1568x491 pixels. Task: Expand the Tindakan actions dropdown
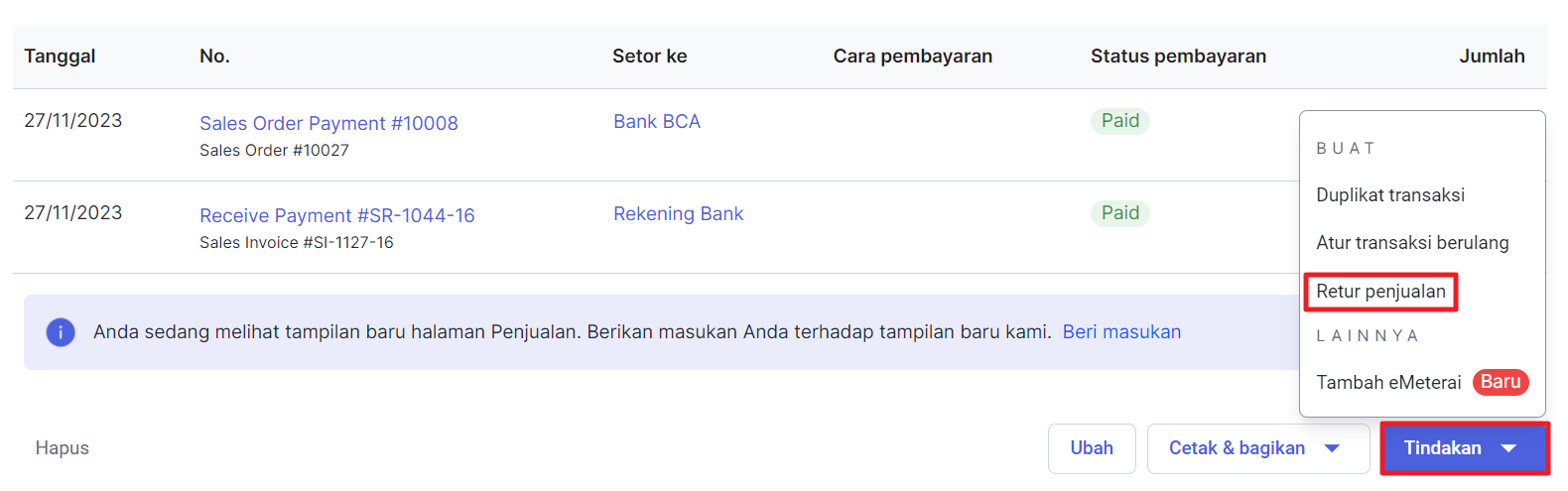pyautogui.click(x=1465, y=448)
